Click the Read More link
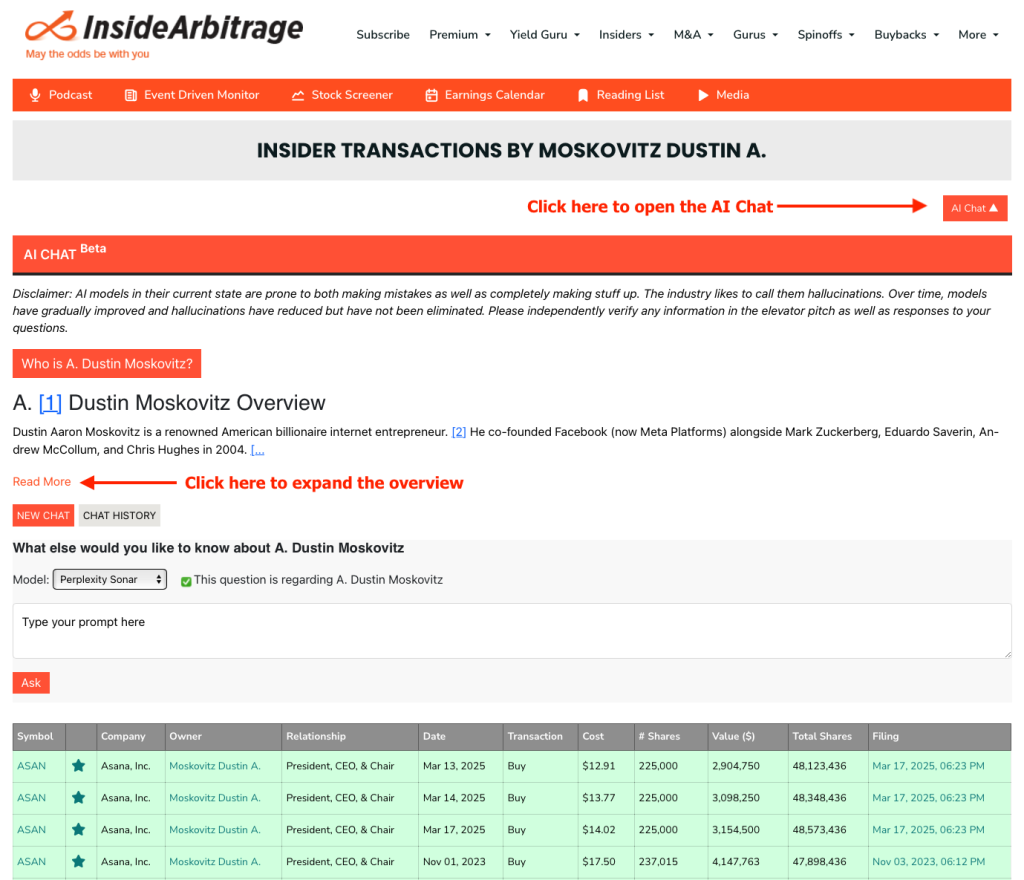Screen dimensions: 1024x880 42,482
